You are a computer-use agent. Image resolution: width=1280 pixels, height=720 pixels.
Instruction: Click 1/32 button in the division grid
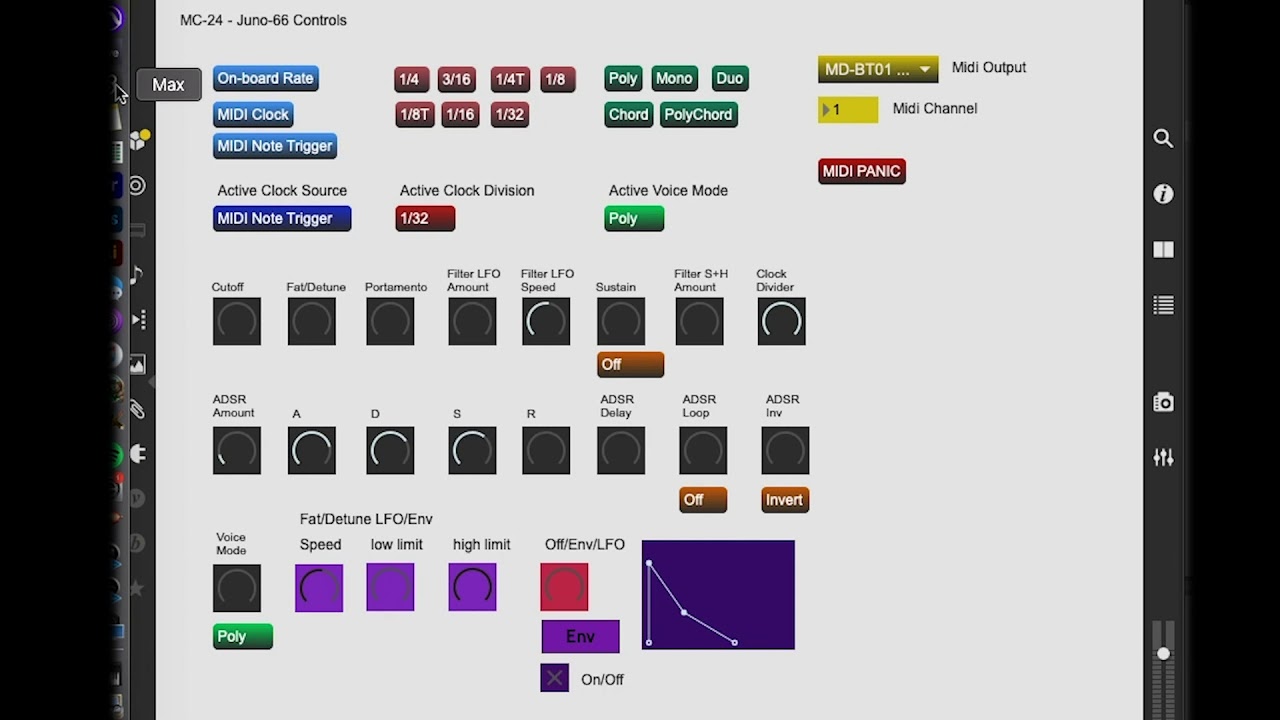(x=509, y=114)
